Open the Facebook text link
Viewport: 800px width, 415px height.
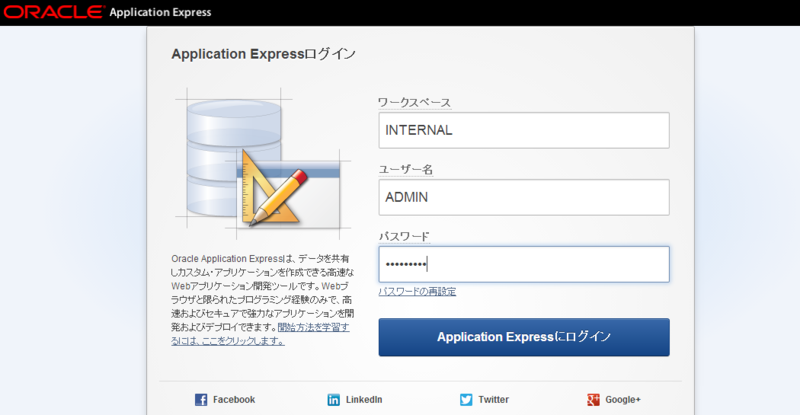[x=234, y=400]
